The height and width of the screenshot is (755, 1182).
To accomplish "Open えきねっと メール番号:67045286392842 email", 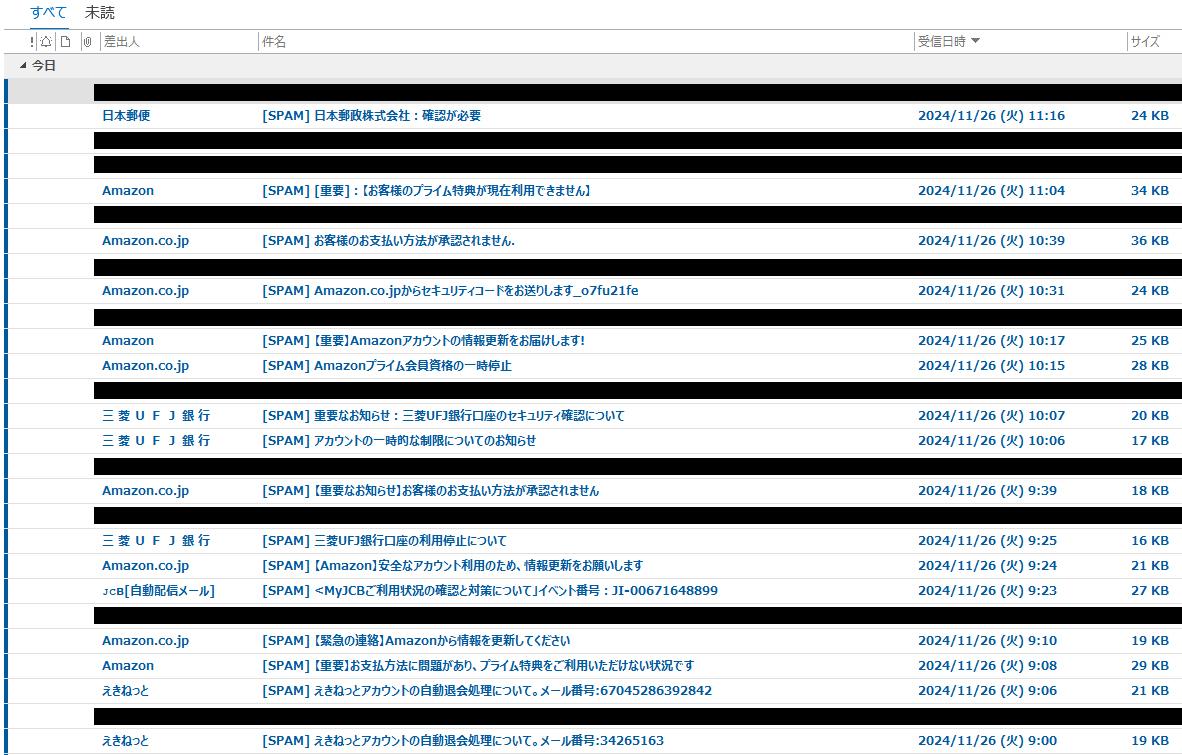I will (487, 690).
